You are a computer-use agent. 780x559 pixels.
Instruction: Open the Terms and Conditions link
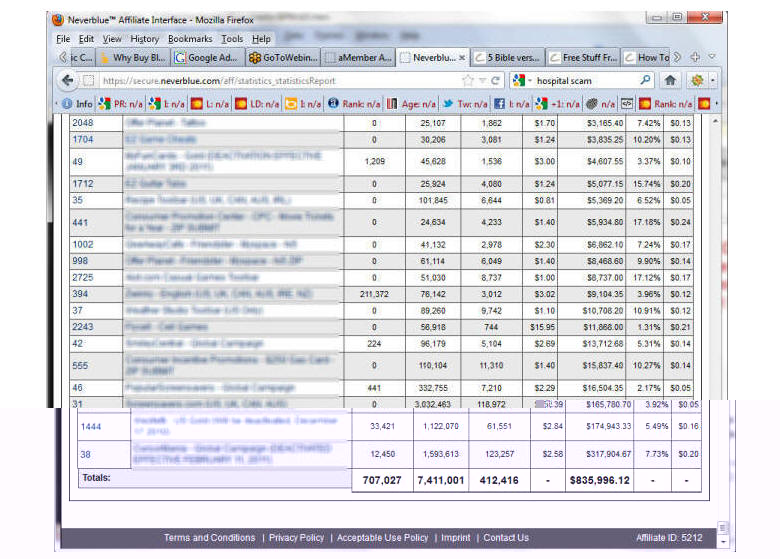[x=209, y=538]
